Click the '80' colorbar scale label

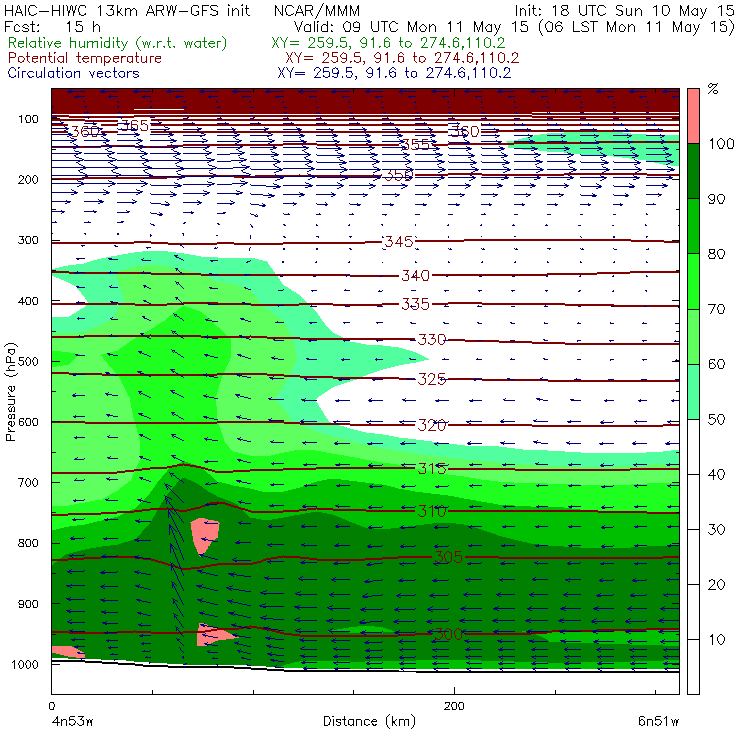(717, 254)
